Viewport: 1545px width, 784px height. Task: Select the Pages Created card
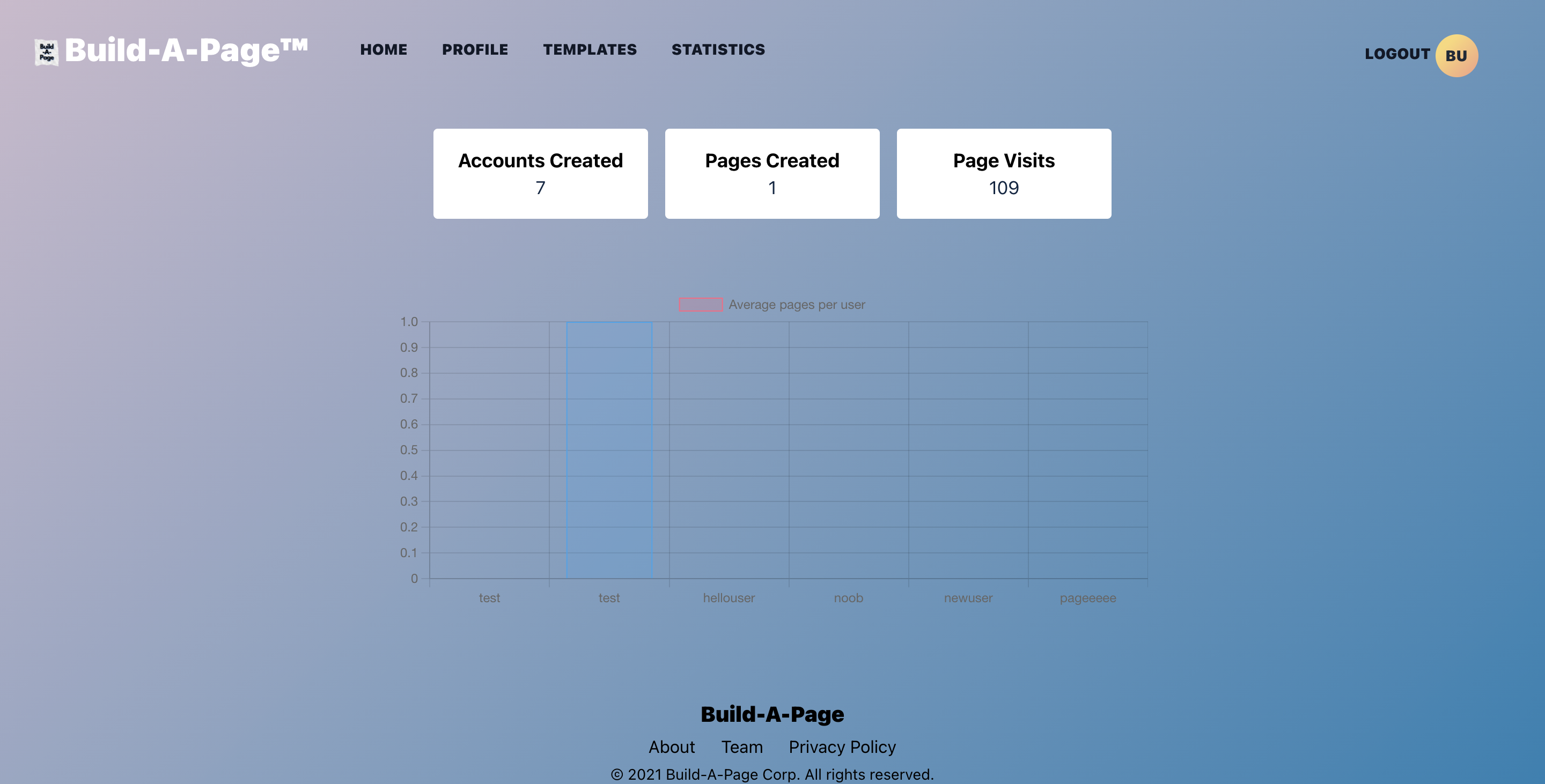(772, 174)
